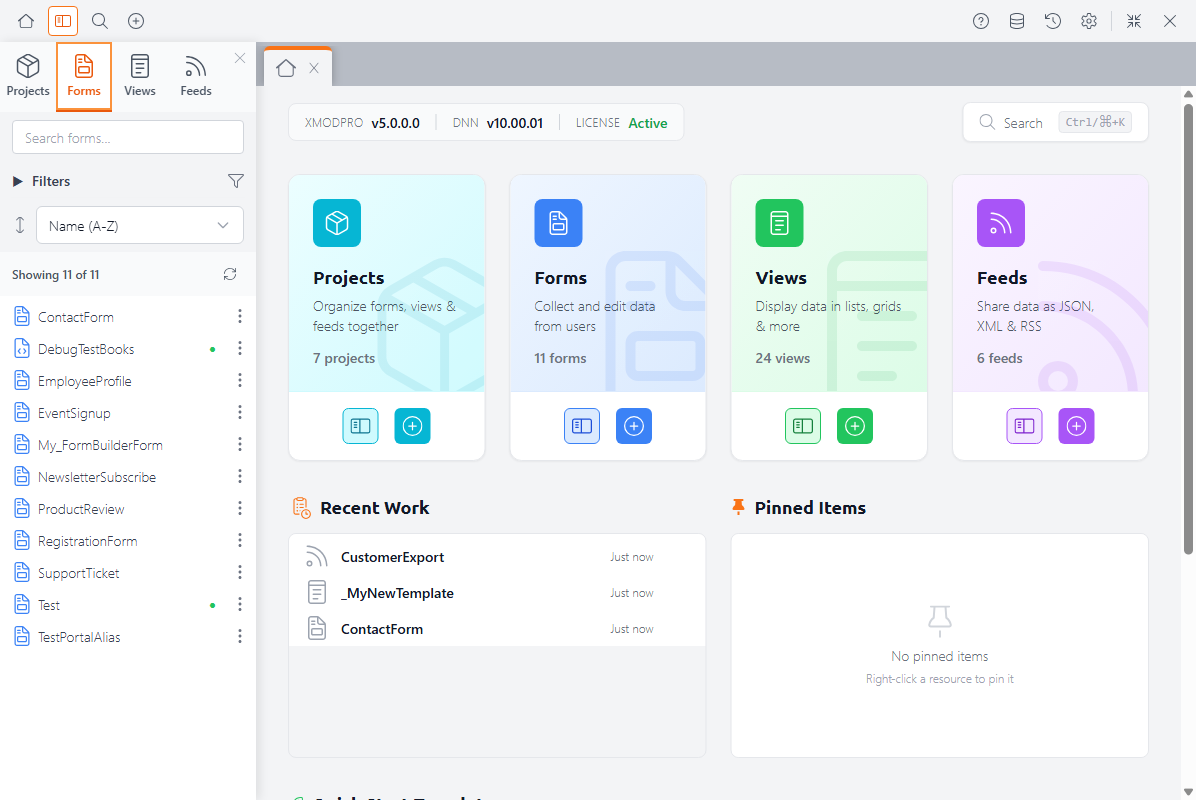The width and height of the screenshot is (1196, 800).
Task: Open EventSignup three-dot menu
Action: pos(240,413)
